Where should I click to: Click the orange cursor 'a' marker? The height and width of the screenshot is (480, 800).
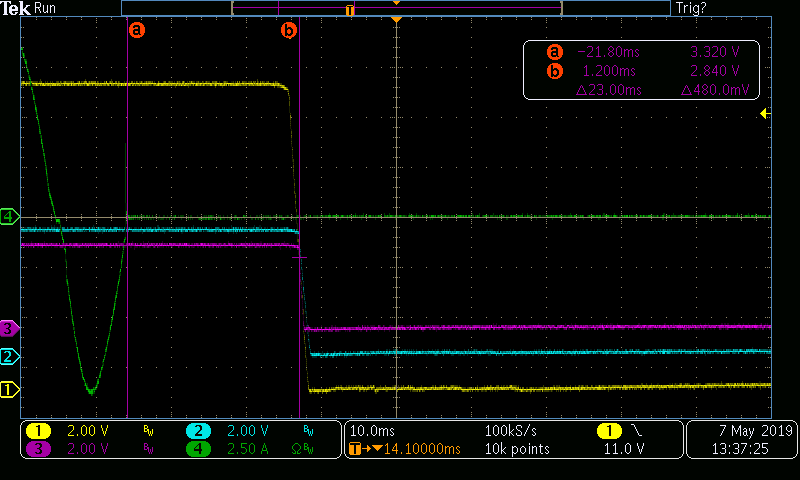coord(137,30)
